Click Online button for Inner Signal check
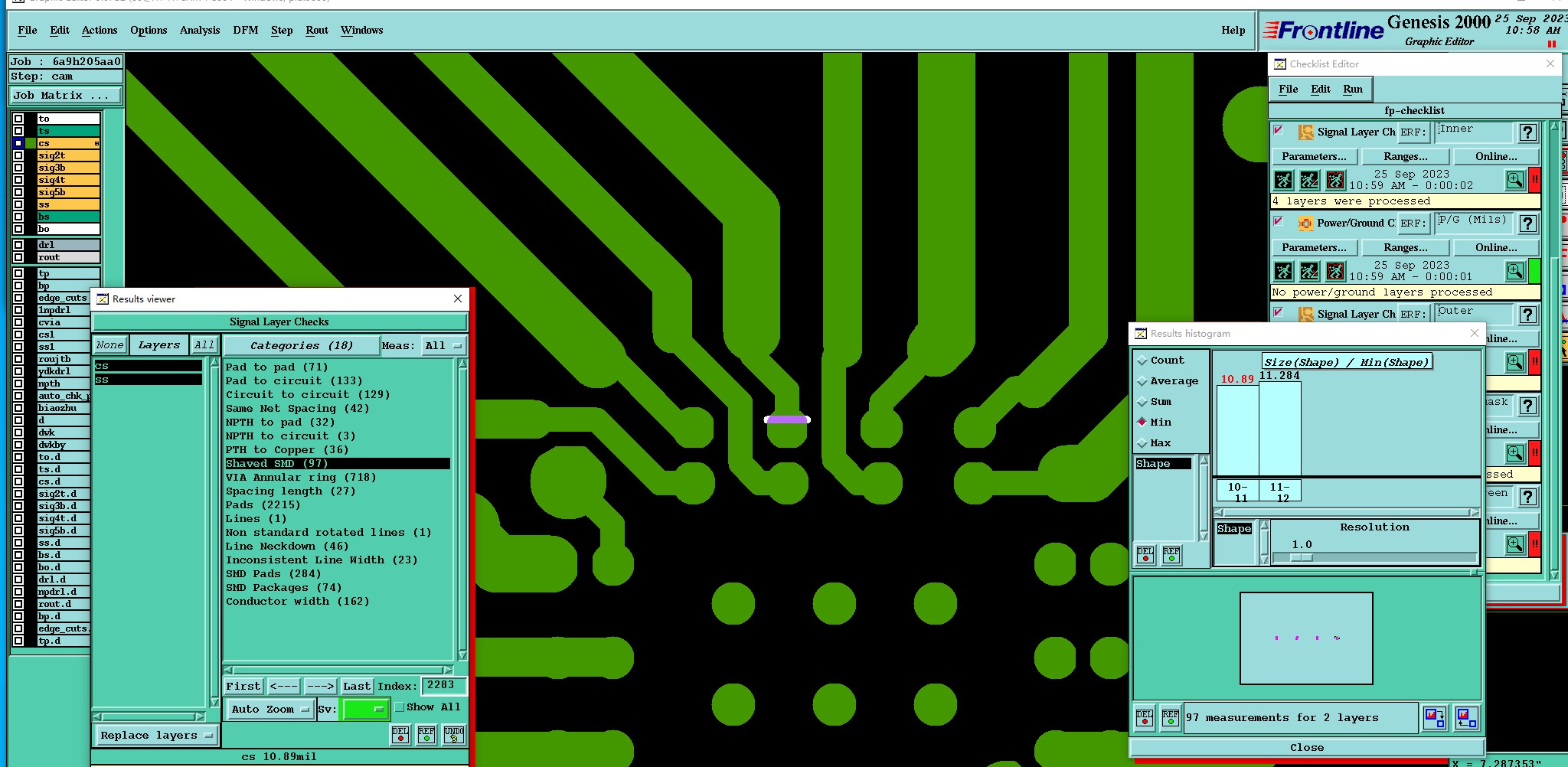1568x767 pixels. coord(1496,157)
